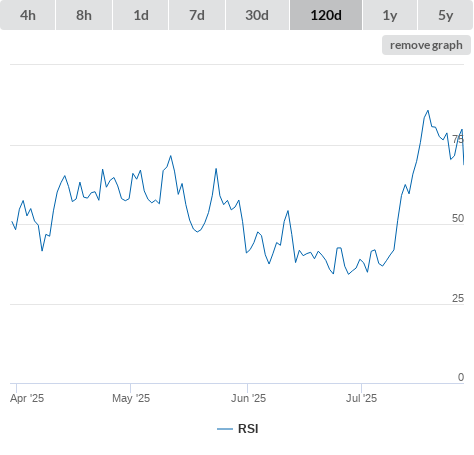474x455 pixels.
Task: Select the 7d time range
Action: pyautogui.click(x=197, y=15)
